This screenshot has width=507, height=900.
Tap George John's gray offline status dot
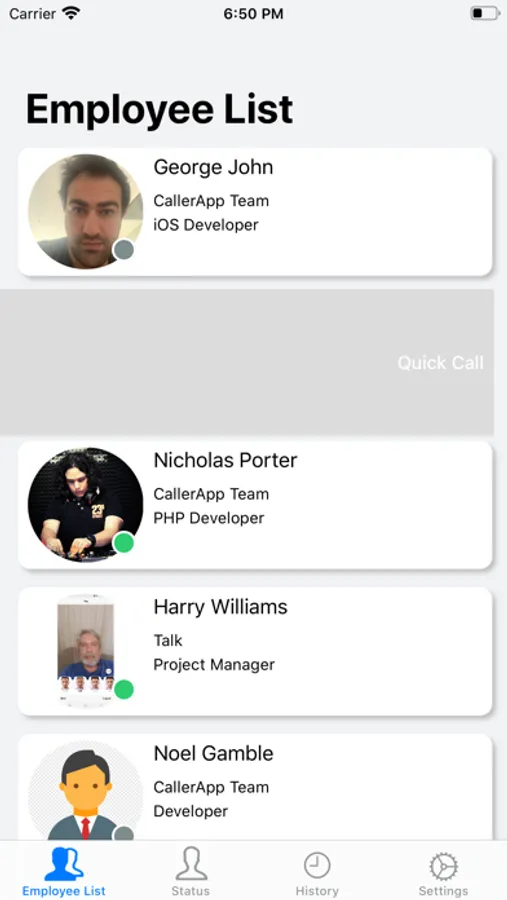[124, 250]
